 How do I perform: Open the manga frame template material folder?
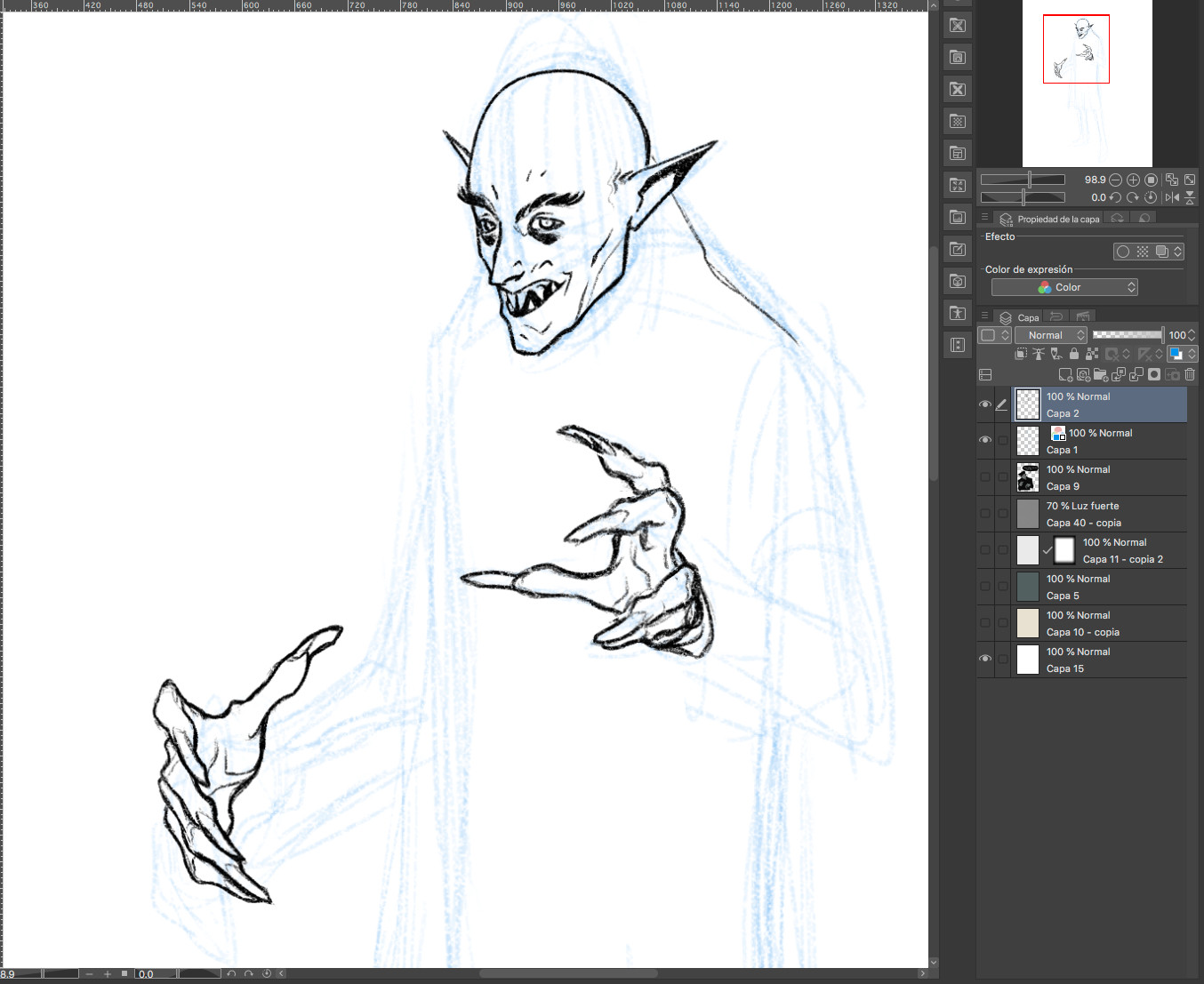[958, 153]
